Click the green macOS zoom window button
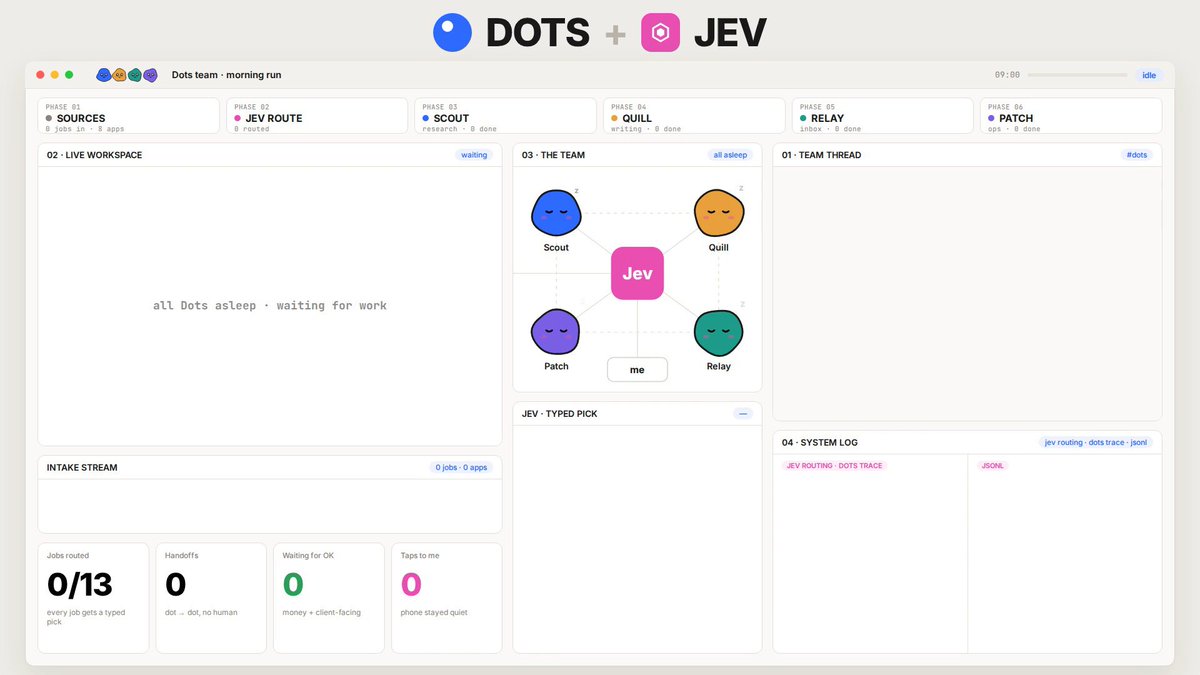 (69, 75)
